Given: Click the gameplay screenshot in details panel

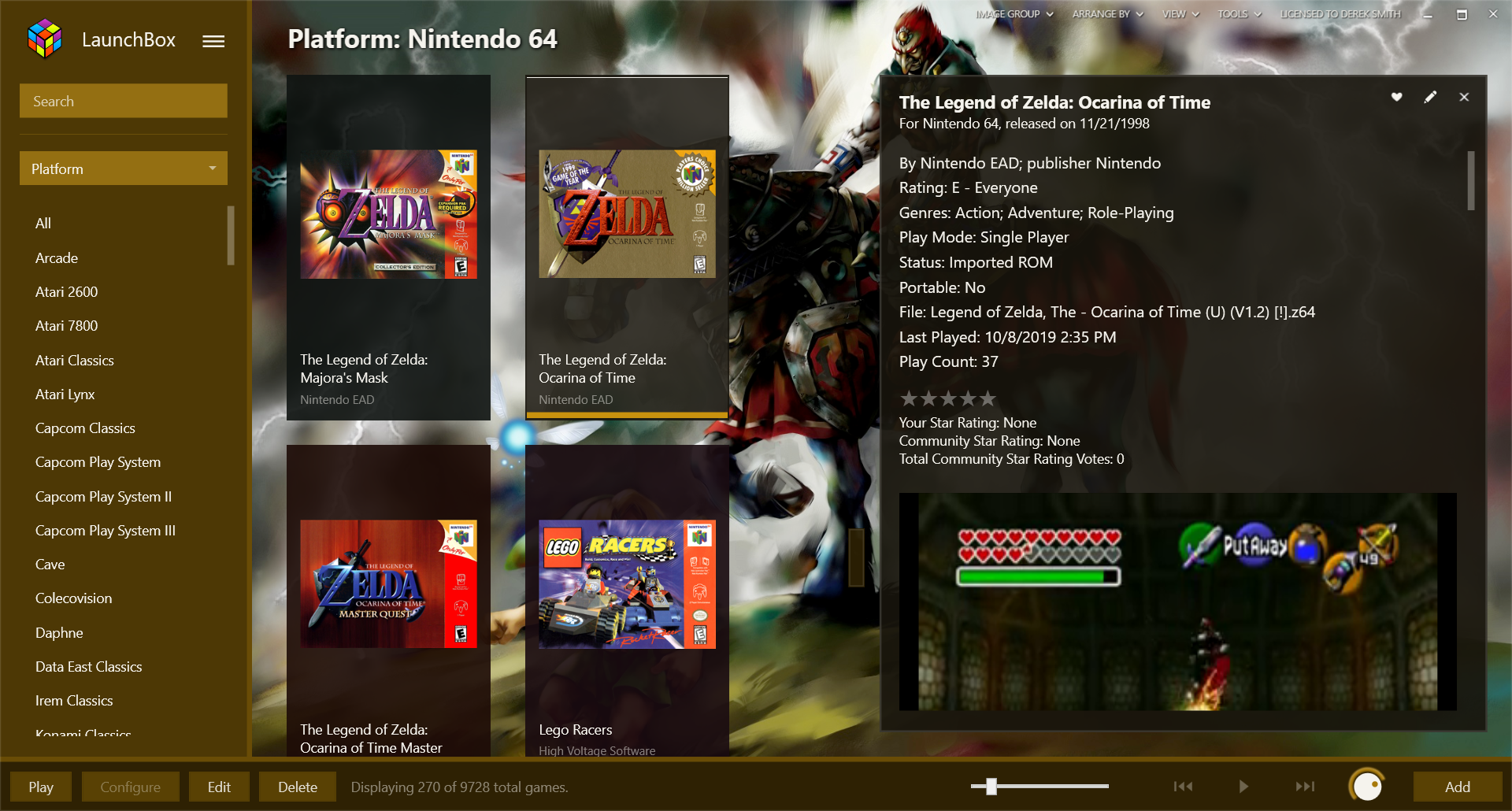Looking at the screenshot, I should (x=1177, y=602).
